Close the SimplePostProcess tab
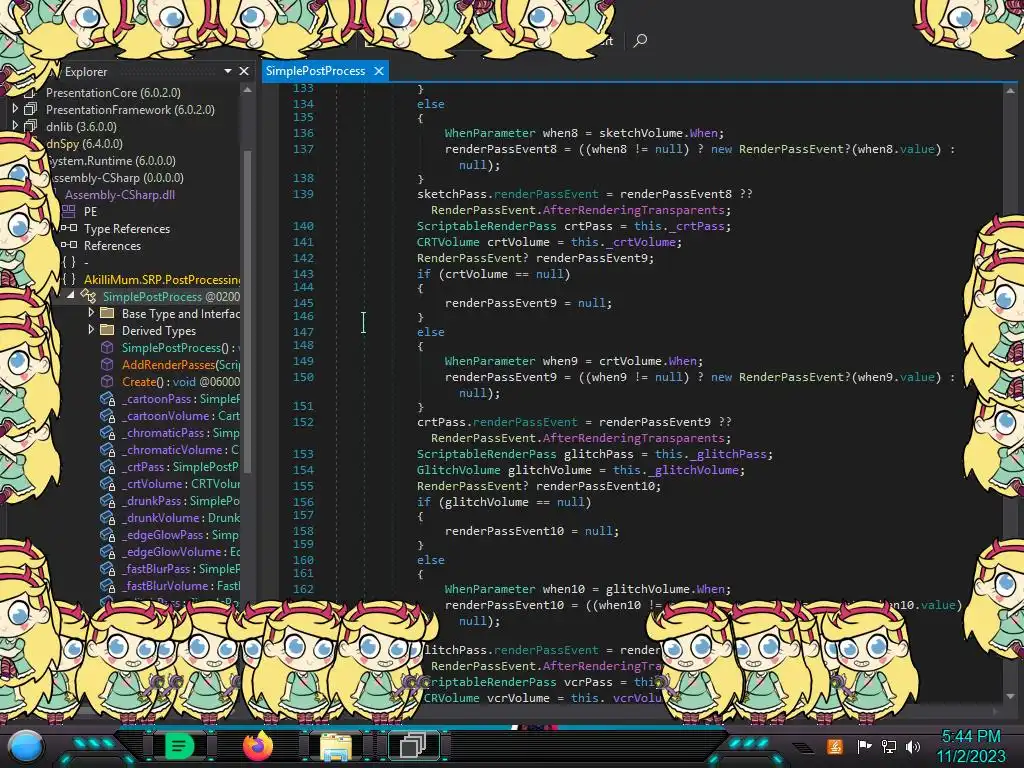 pyautogui.click(x=379, y=71)
